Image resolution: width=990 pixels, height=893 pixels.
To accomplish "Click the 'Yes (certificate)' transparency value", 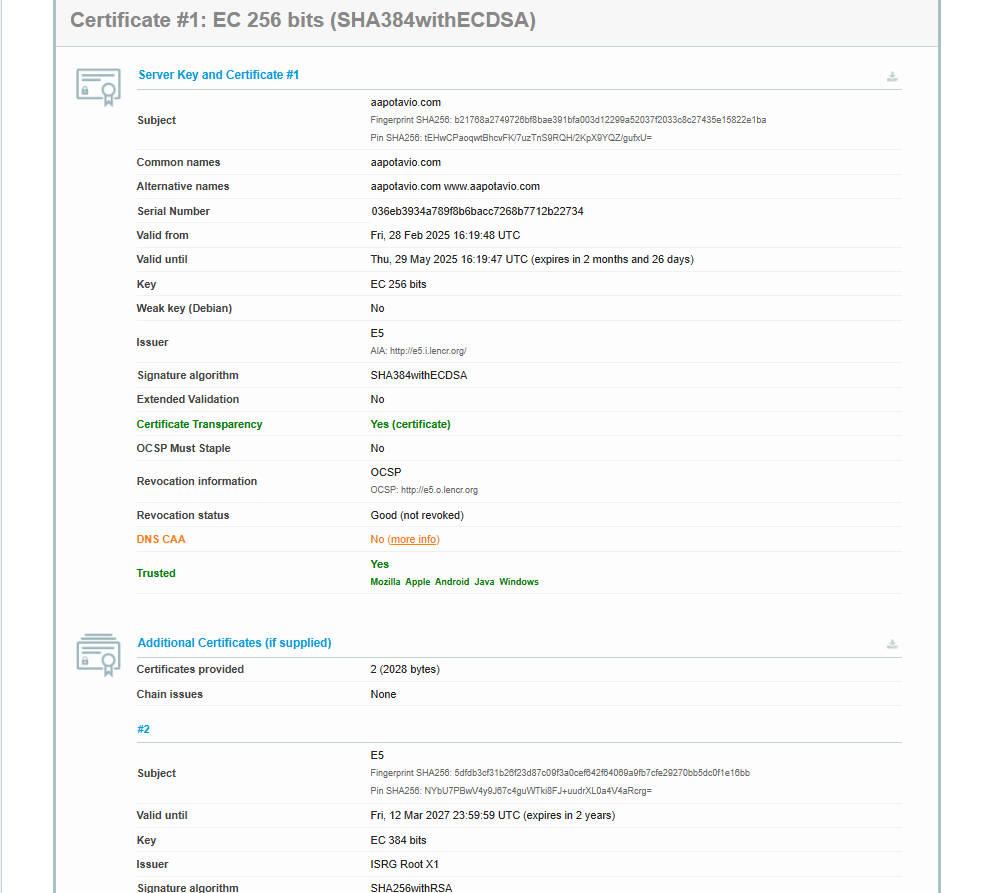I will [x=410, y=425].
